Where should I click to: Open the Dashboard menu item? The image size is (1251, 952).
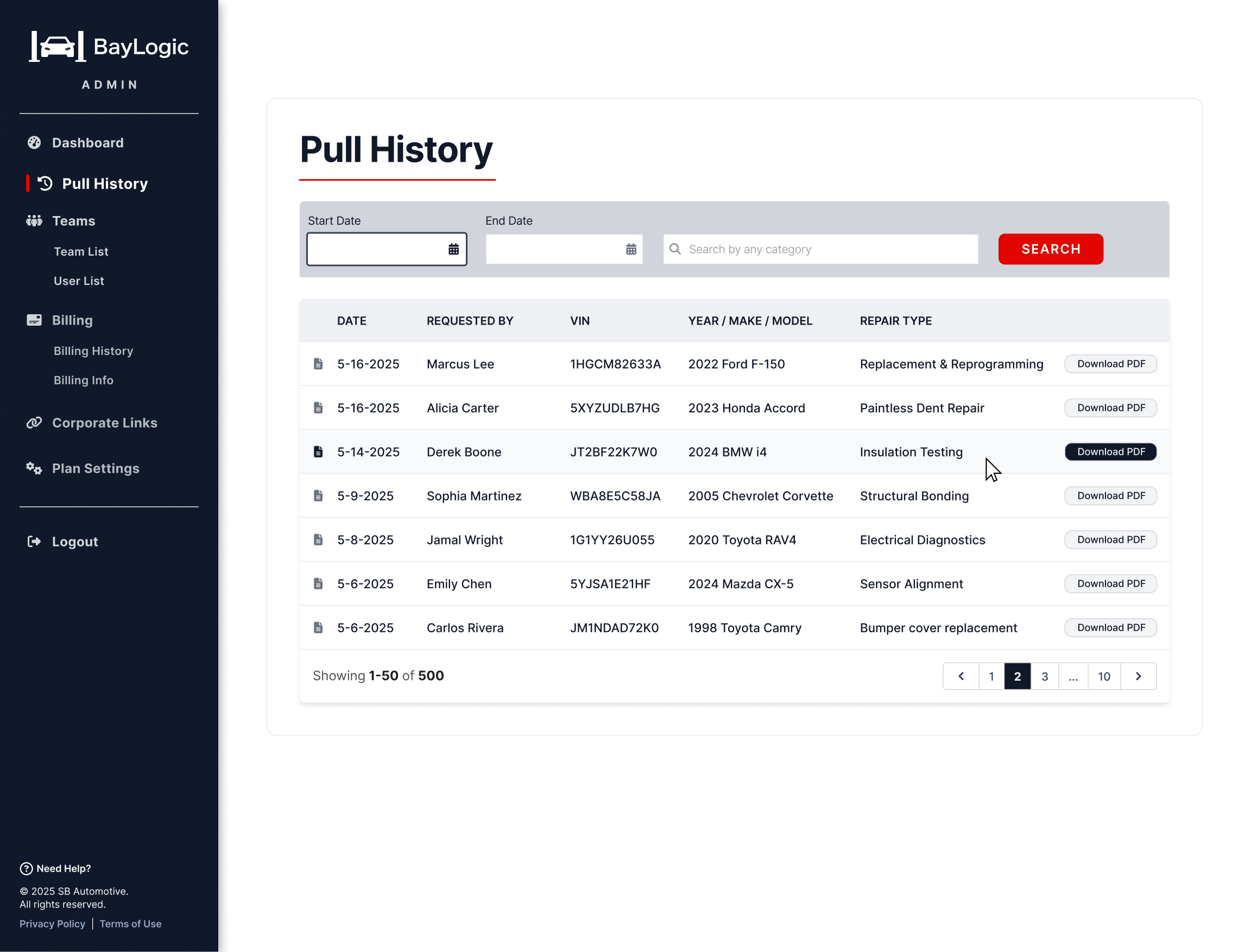pos(87,143)
